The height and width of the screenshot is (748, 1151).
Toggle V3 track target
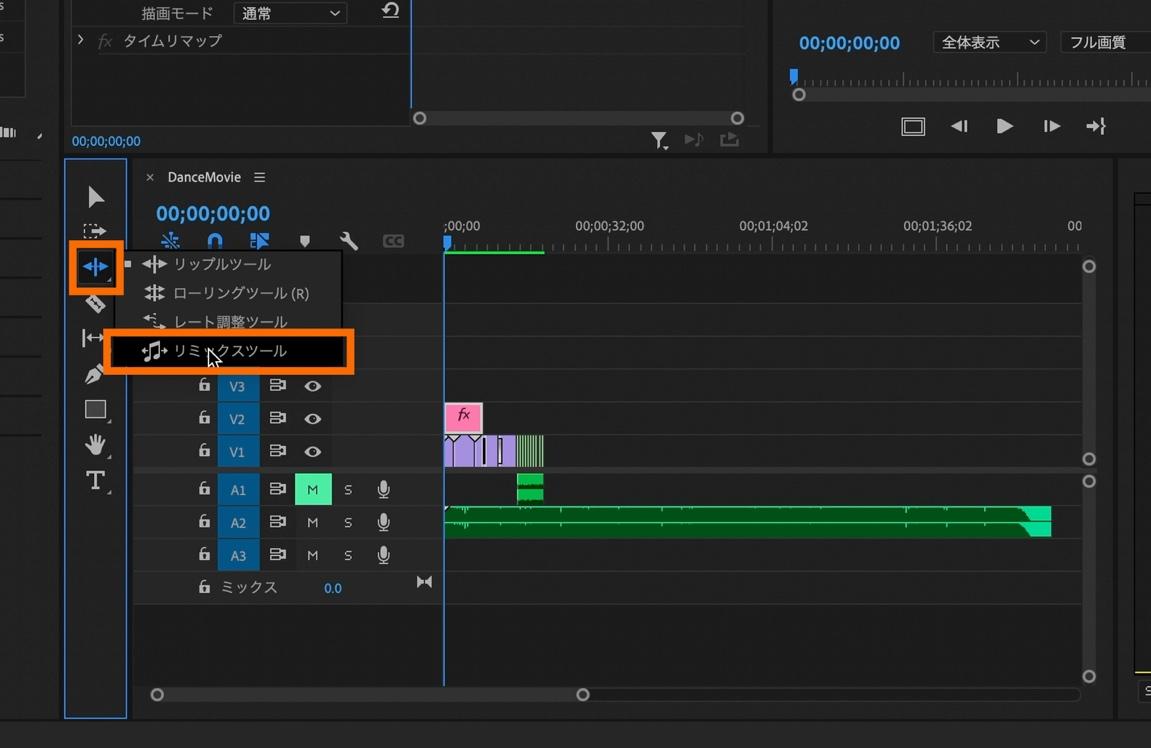pyautogui.click(x=238, y=386)
